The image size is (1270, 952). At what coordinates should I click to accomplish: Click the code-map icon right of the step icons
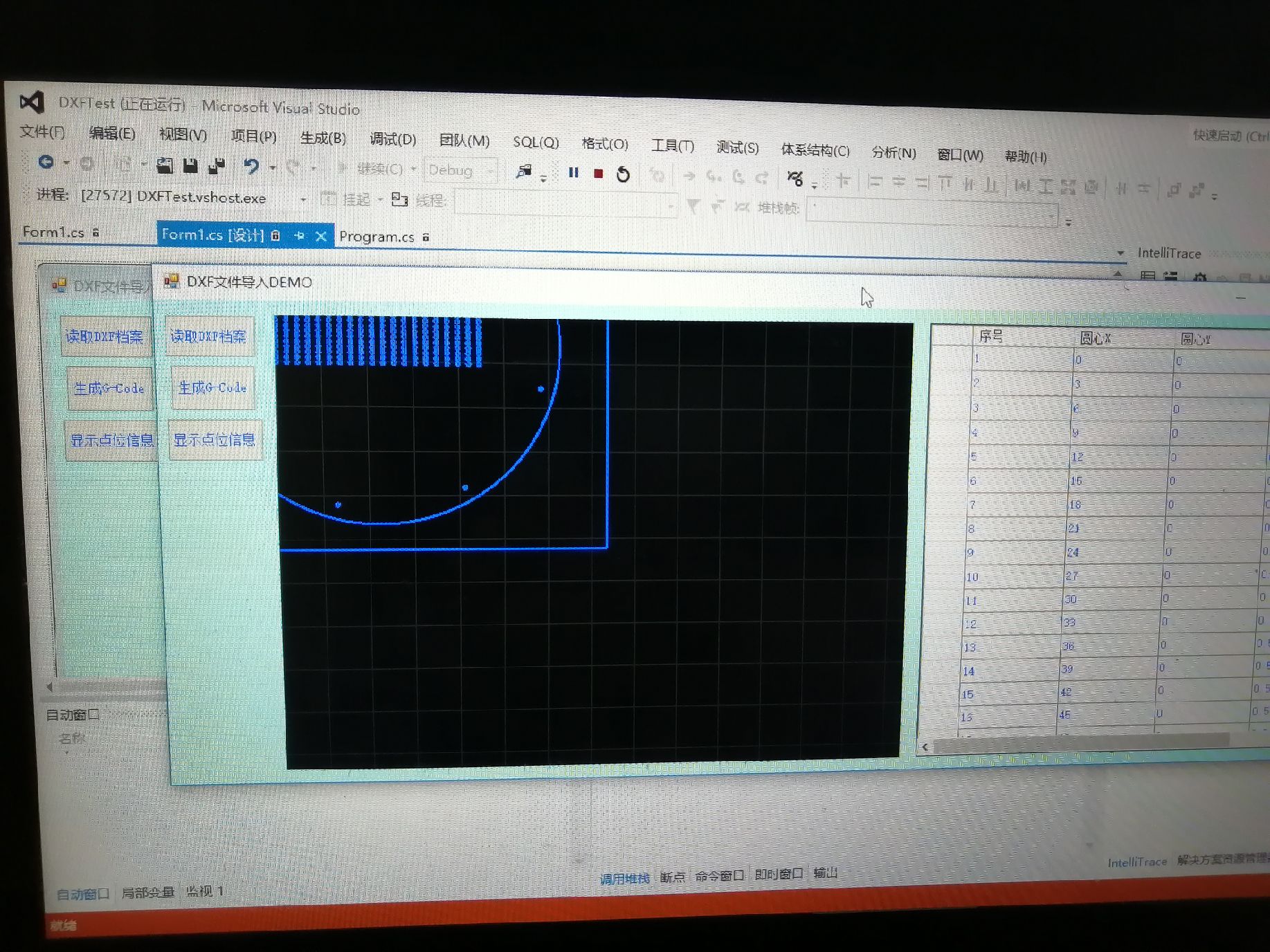click(795, 179)
